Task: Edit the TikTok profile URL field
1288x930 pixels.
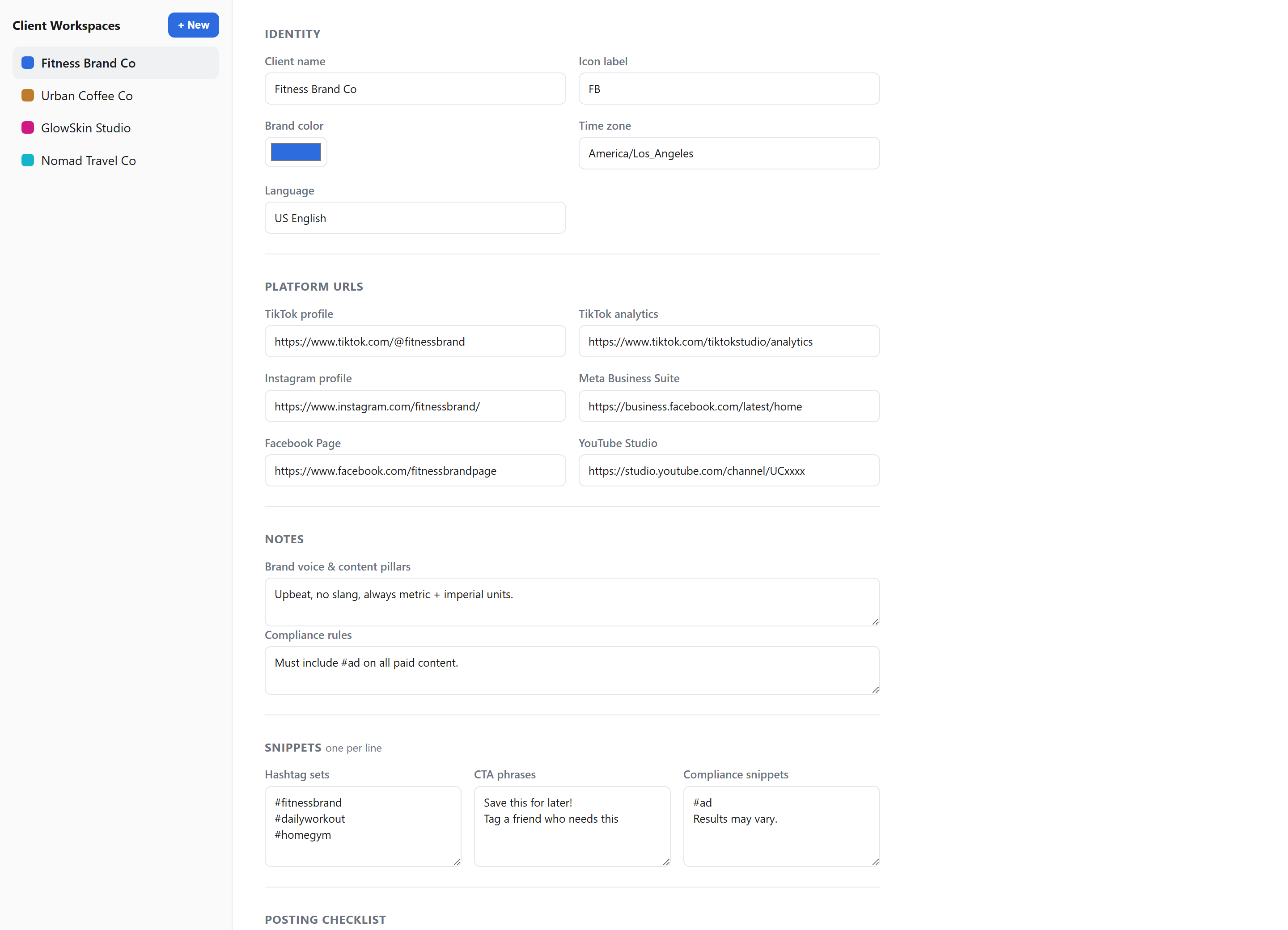Action: pyautogui.click(x=415, y=341)
